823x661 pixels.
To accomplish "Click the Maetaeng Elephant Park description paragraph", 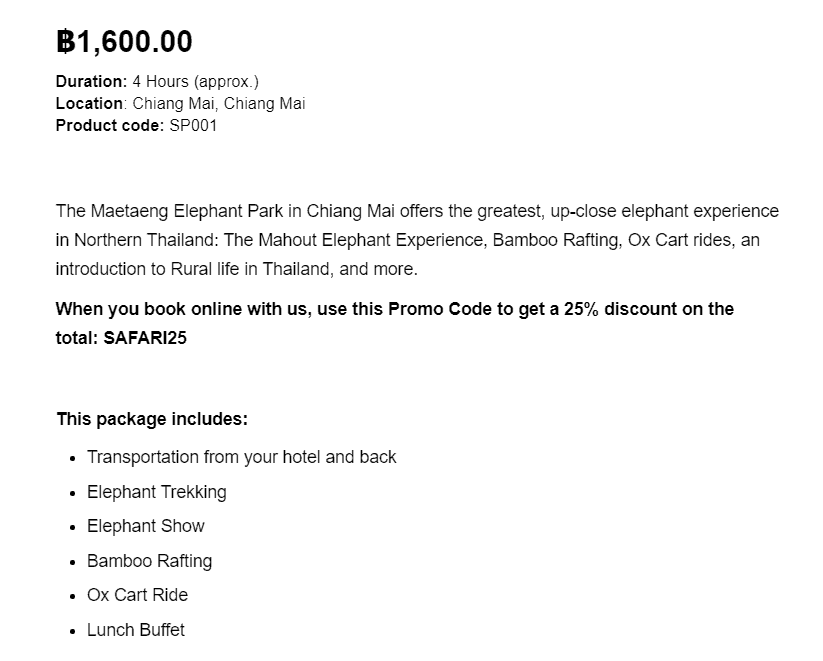I will (x=417, y=240).
